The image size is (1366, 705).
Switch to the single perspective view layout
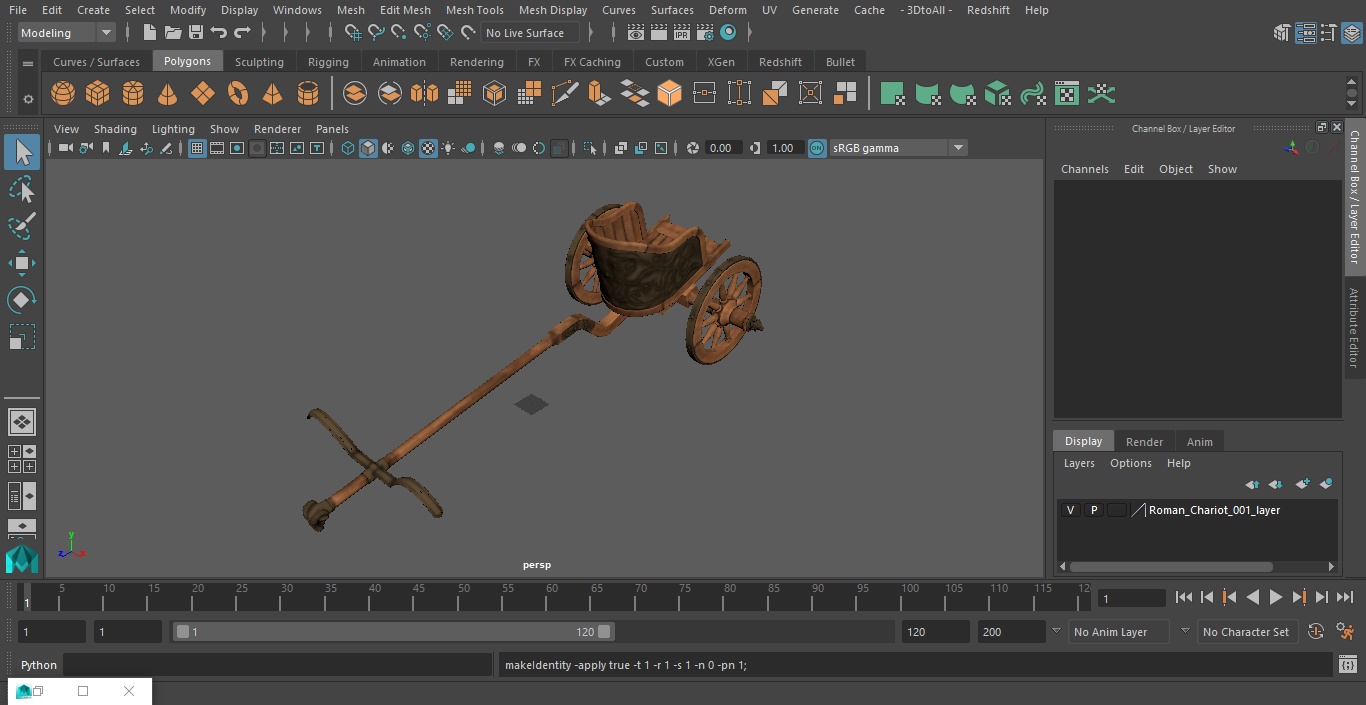[x=22, y=422]
